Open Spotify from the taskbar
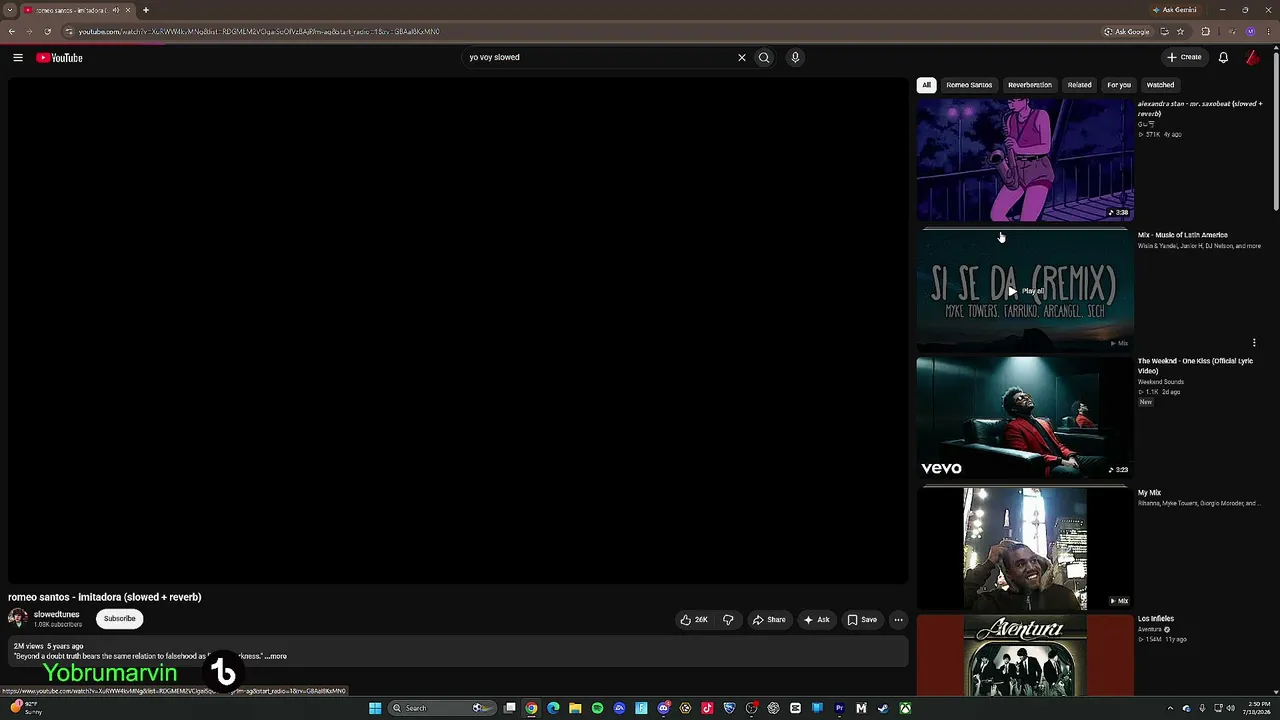The width and height of the screenshot is (1280, 720). (x=597, y=708)
